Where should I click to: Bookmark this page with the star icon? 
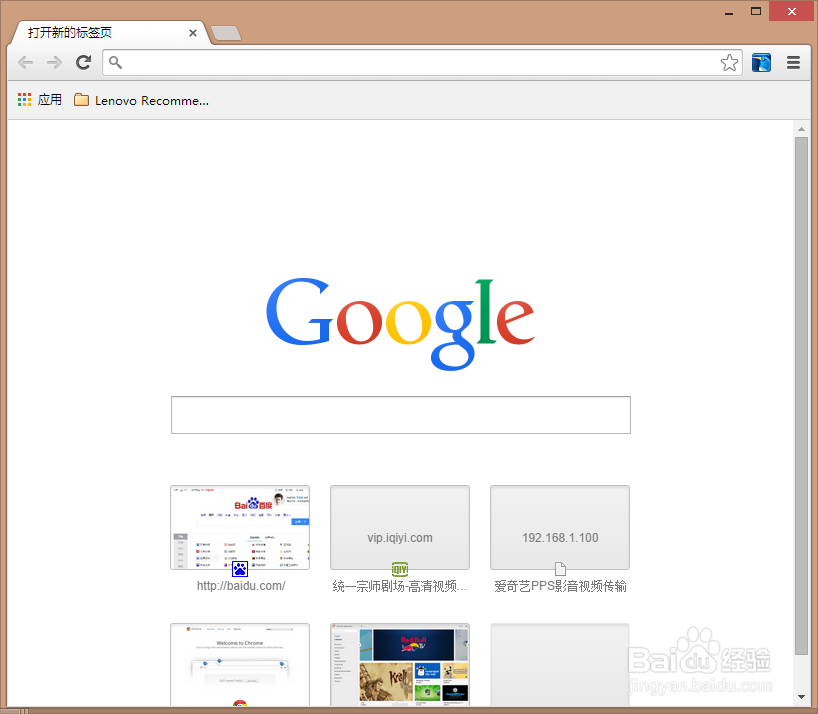pyautogui.click(x=729, y=63)
